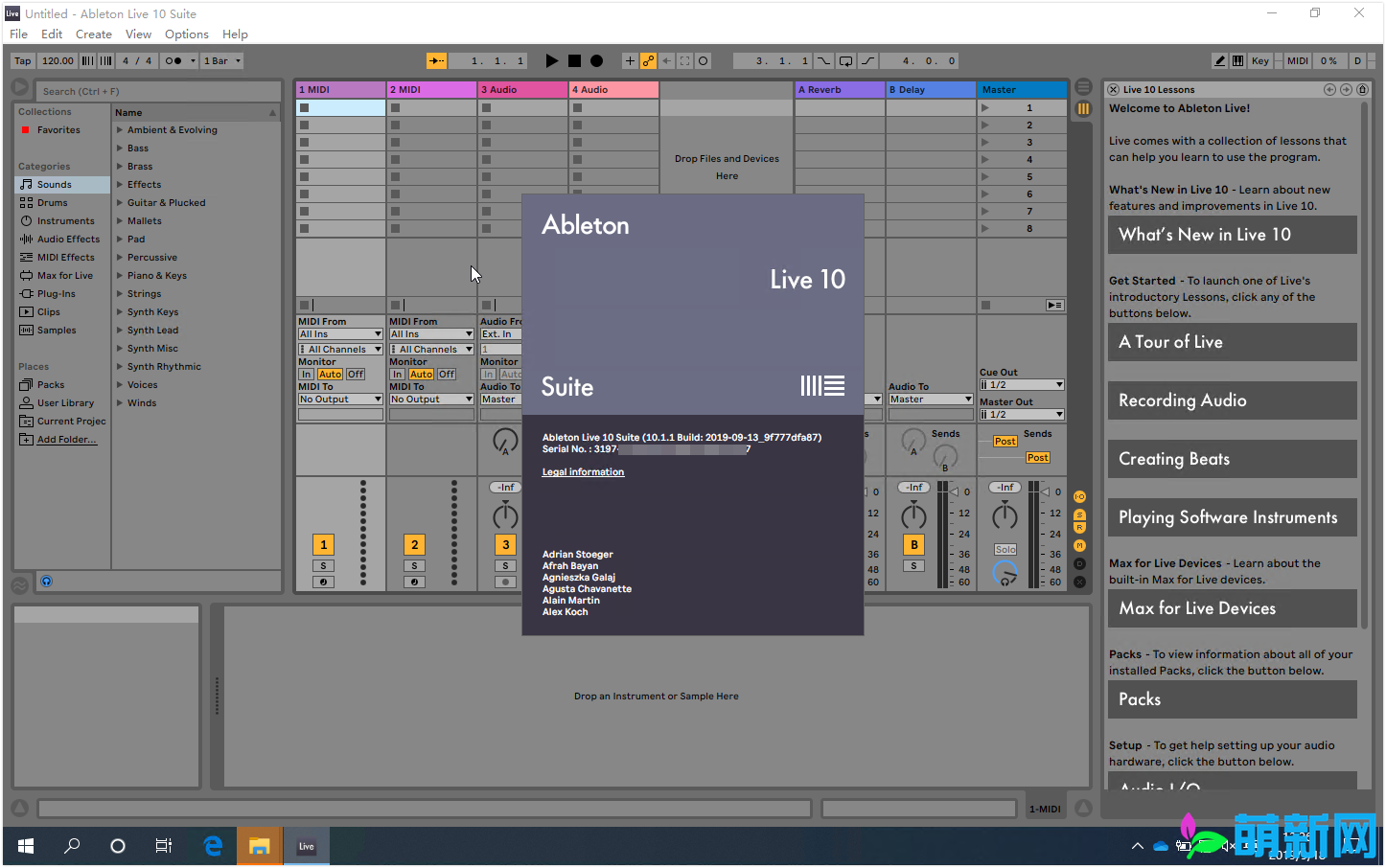Toggle the I-O section show button
Screen dimensions: 1386x868
click(1079, 496)
